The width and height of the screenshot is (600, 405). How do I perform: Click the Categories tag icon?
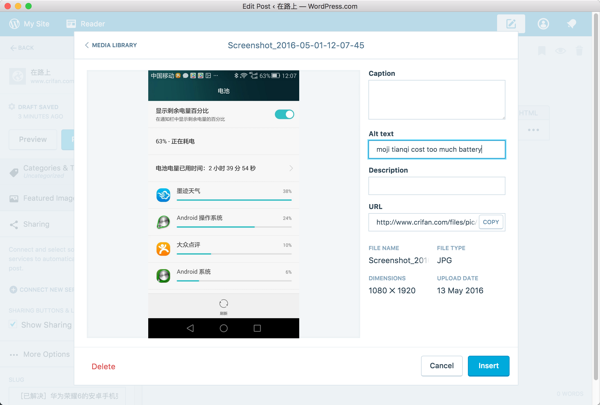coord(14,172)
